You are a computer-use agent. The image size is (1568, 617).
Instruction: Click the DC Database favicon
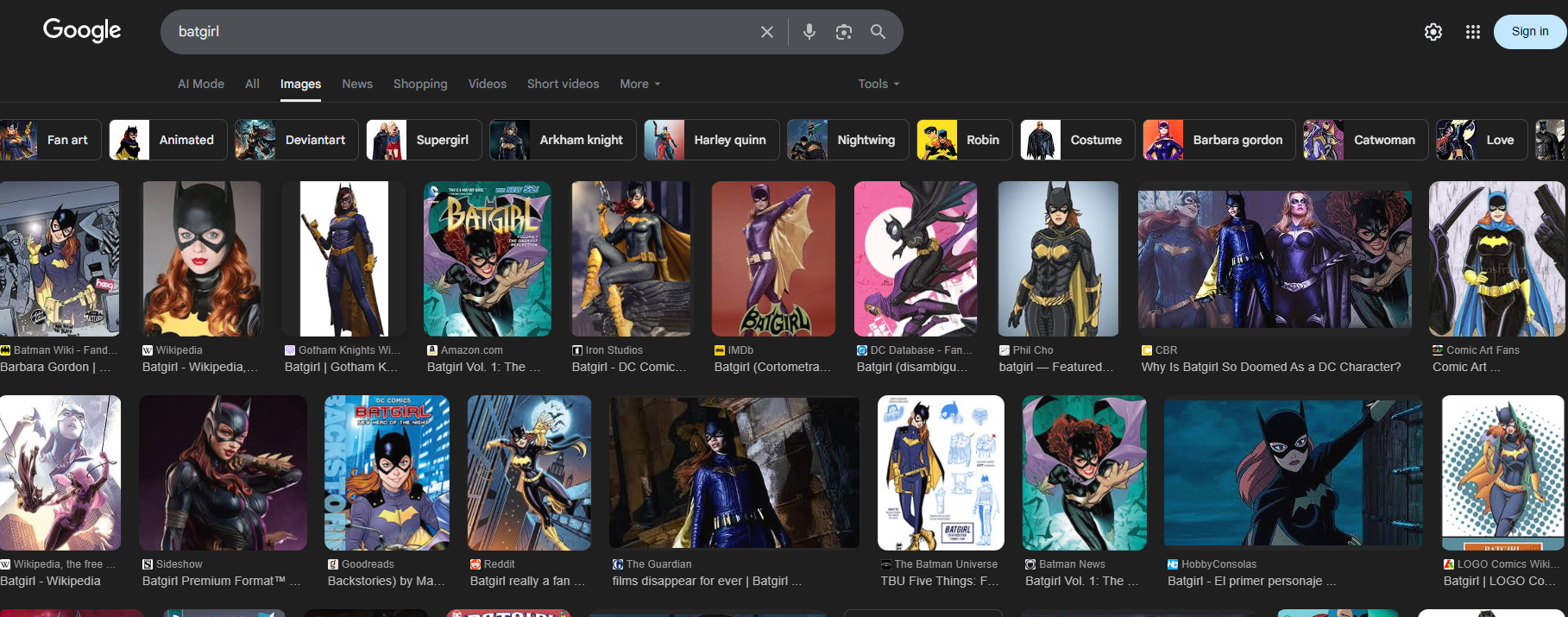click(x=862, y=350)
